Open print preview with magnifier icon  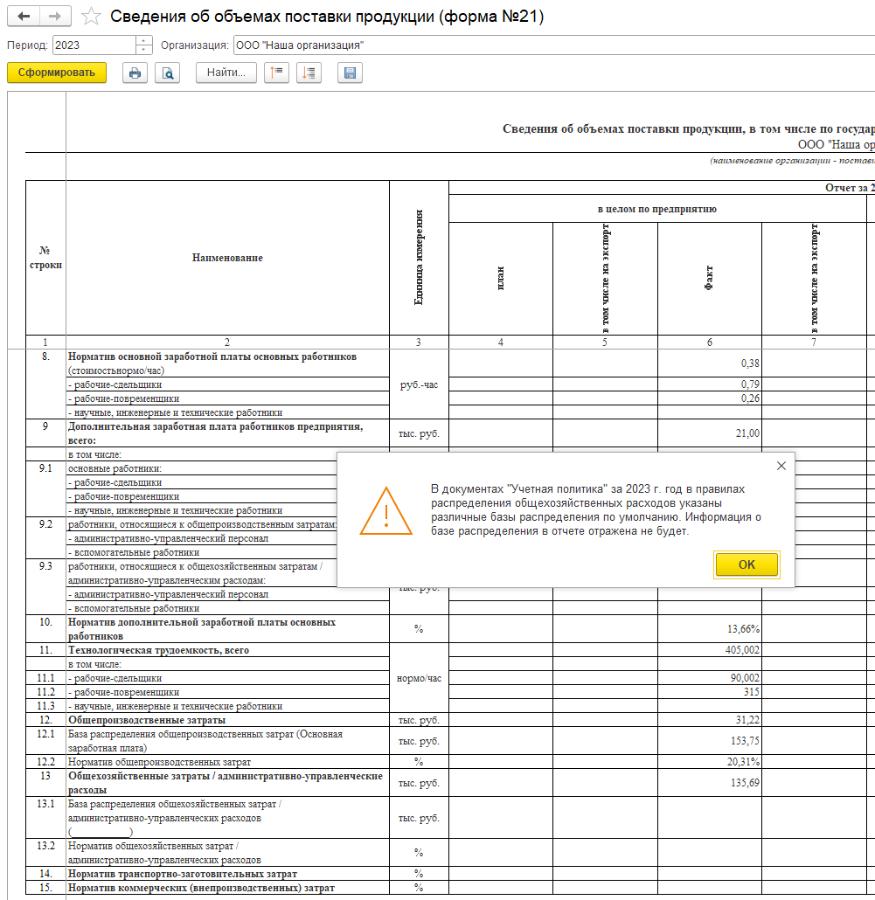pyautogui.click(x=167, y=73)
